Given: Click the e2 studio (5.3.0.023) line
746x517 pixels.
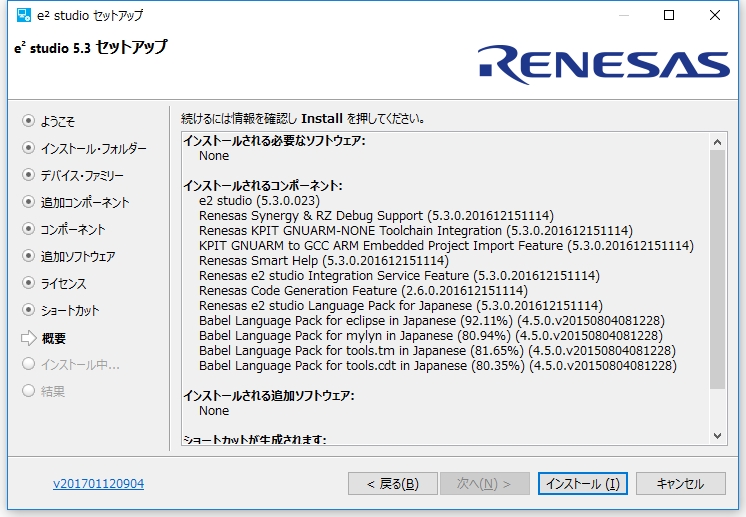Looking at the screenshot, I should [259, 201].
